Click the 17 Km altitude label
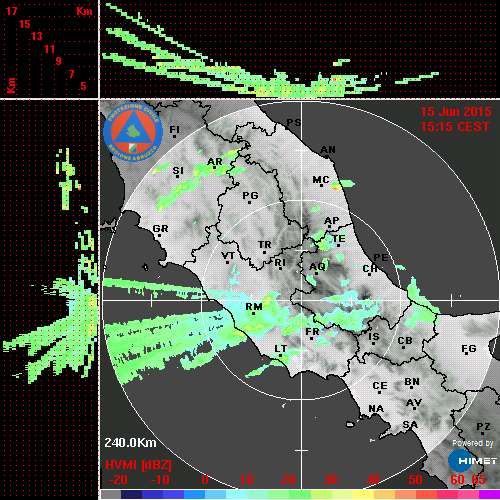Viewport: 500px width, 500px height. 11,11
